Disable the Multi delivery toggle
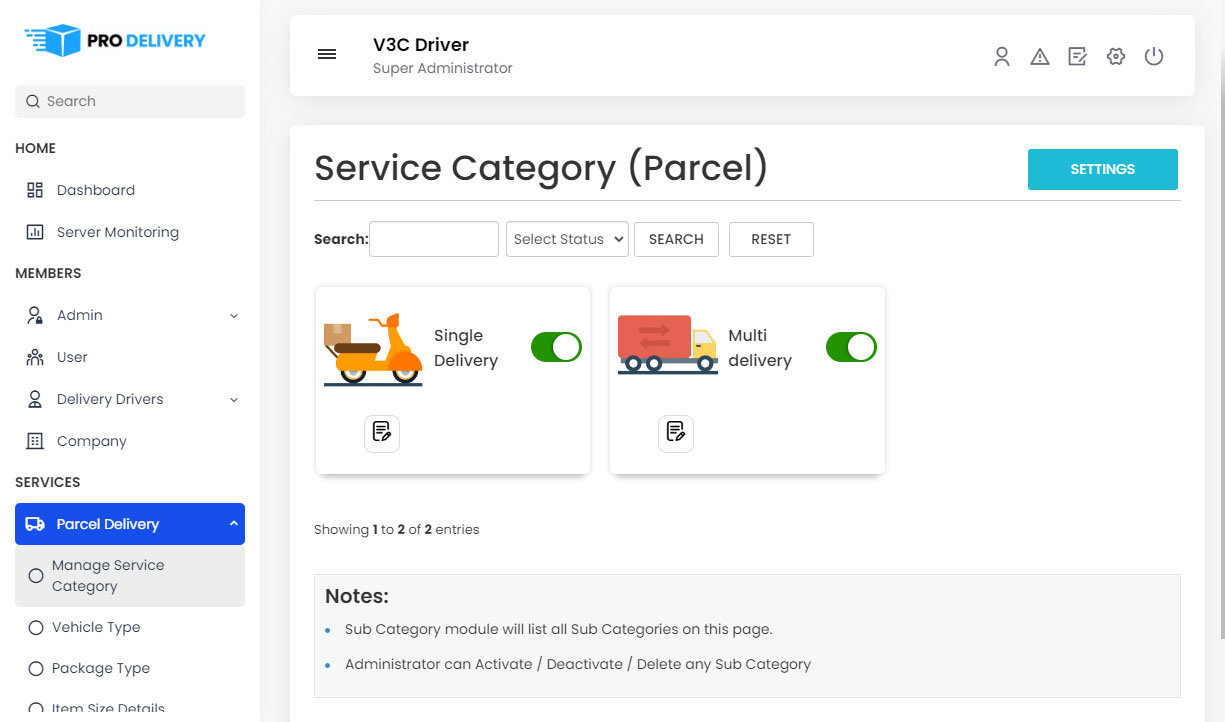 (851, 347)
